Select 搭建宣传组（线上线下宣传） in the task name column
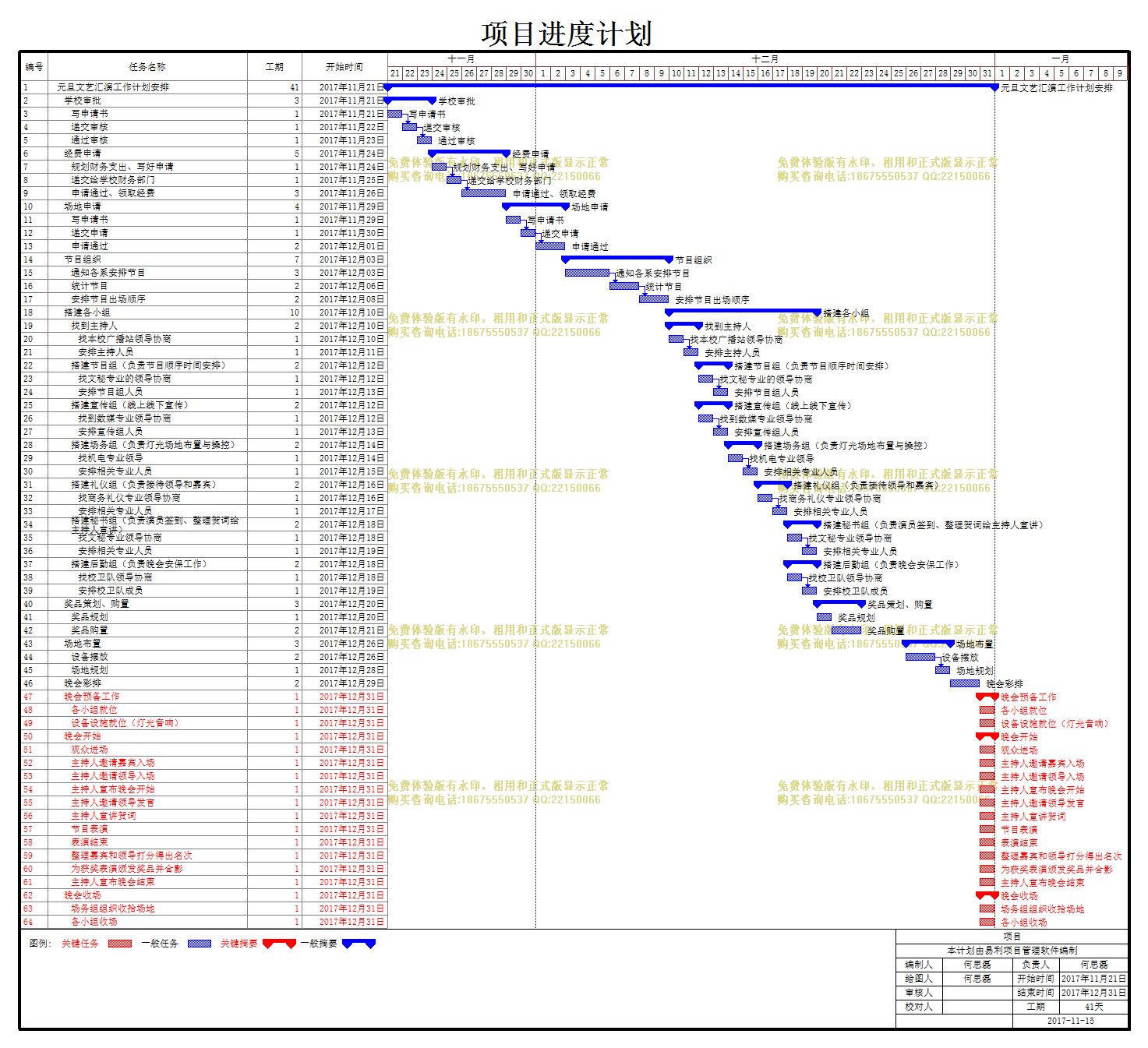 [x=130, y=405]
